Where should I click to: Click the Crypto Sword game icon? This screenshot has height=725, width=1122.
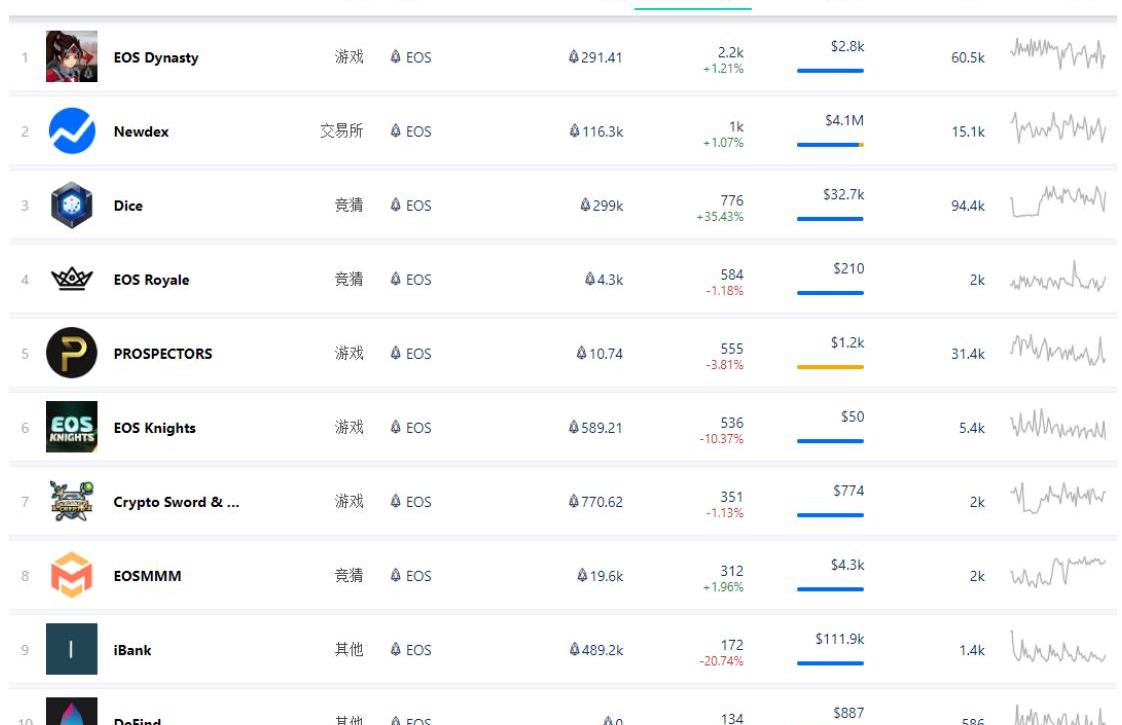[x=72, y=501]
